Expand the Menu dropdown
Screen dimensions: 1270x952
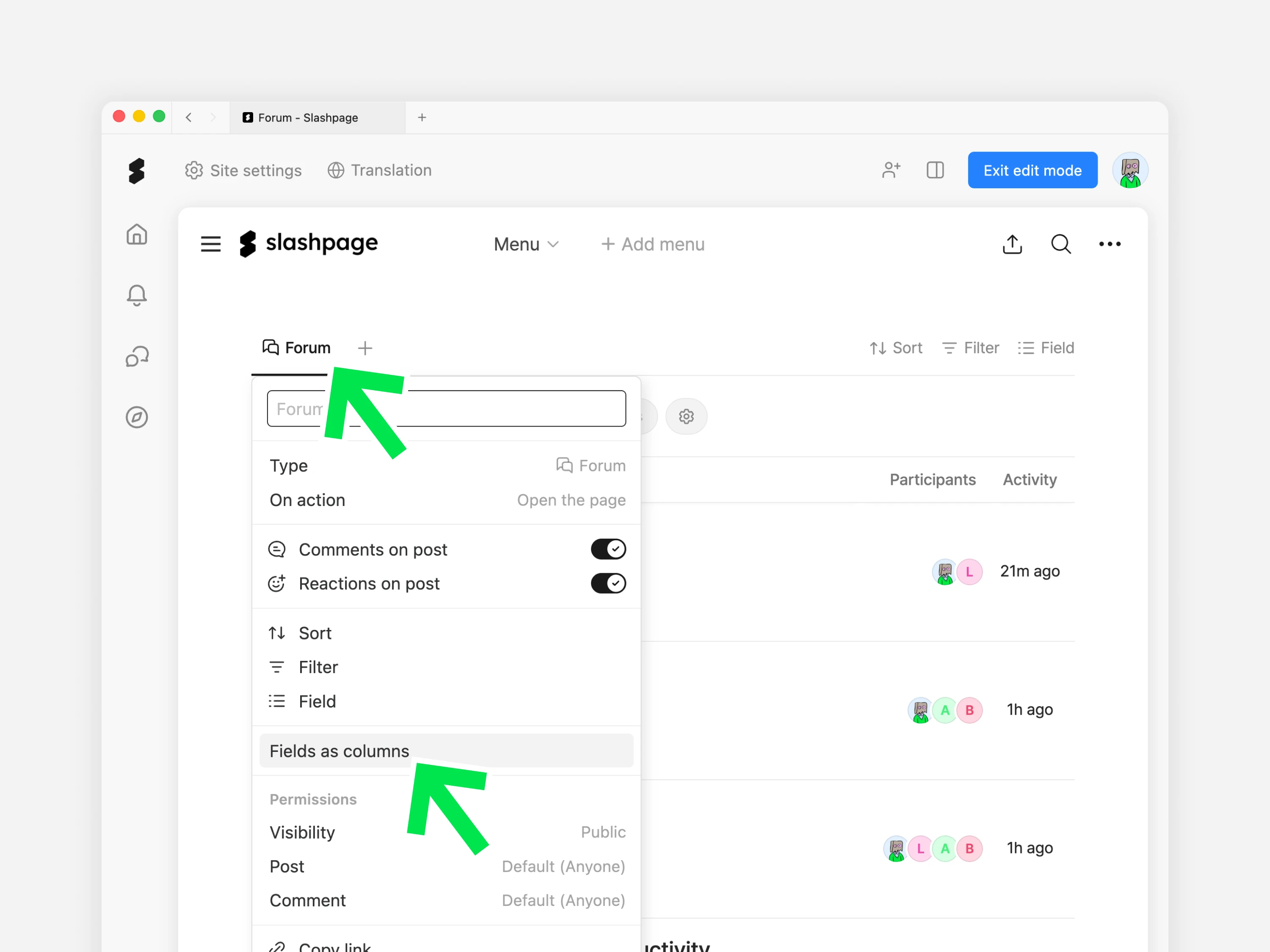click(x=526, y=245)
